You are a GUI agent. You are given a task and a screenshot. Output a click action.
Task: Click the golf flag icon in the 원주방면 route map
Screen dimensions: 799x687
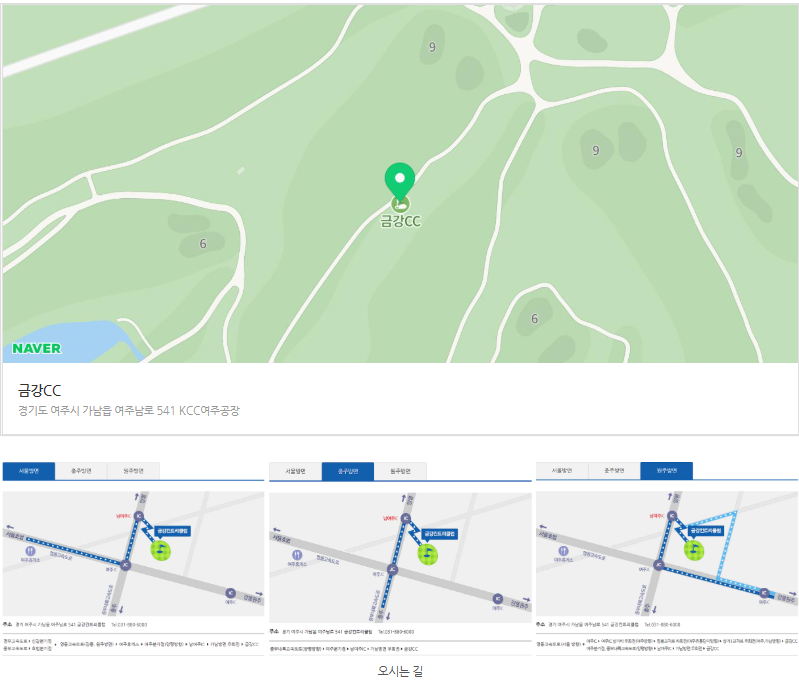(x=694, y=550)
